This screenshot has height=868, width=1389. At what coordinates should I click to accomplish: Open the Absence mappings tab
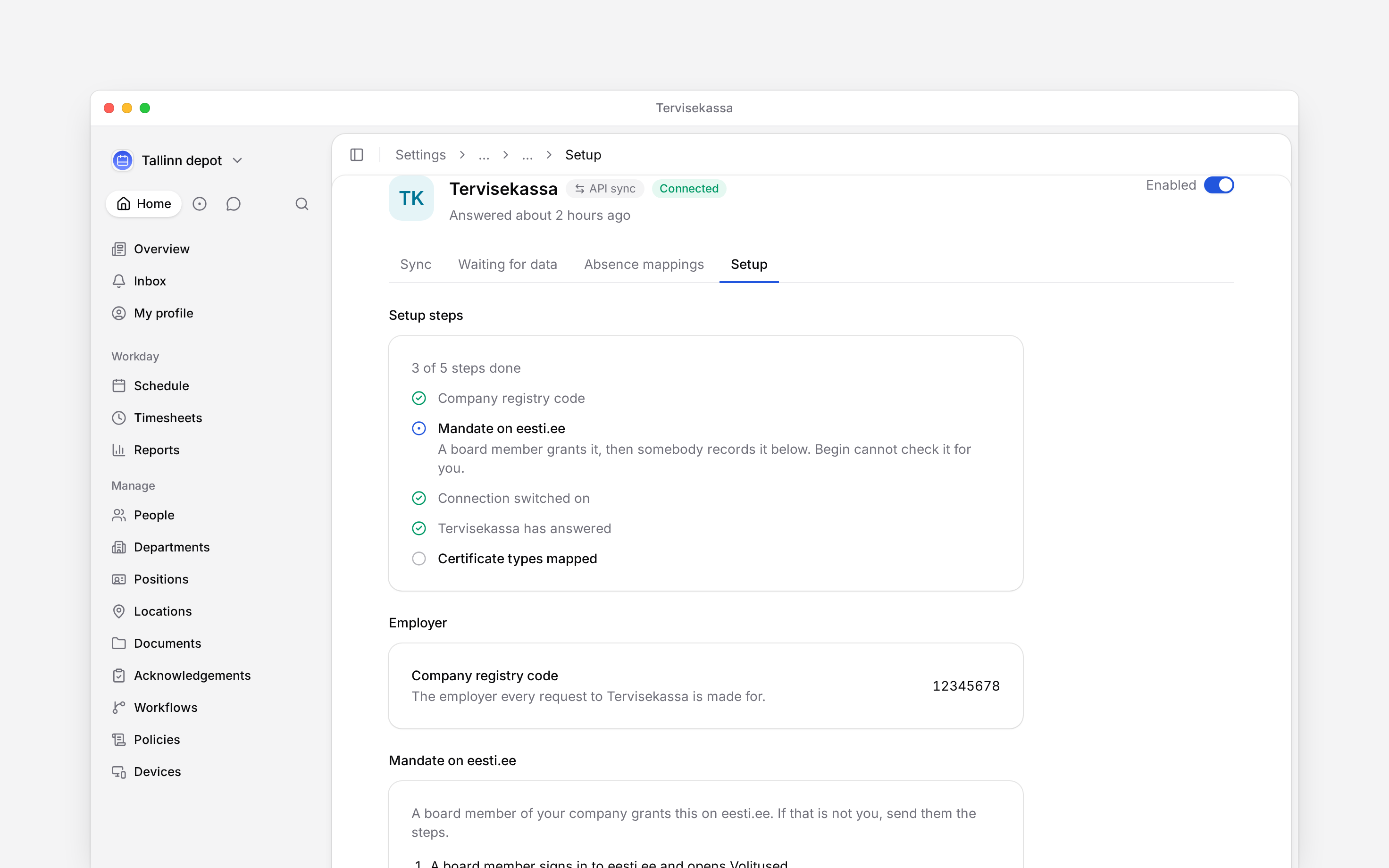[644, 265]
